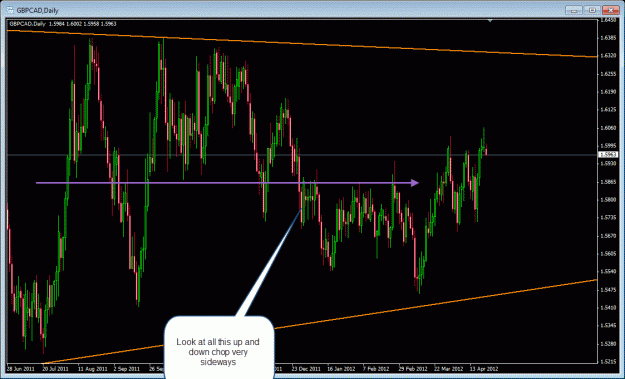Viewport: 625px width, 379px height.
Task: Click the current price label 1.5963
Action: tap(609, 155)
